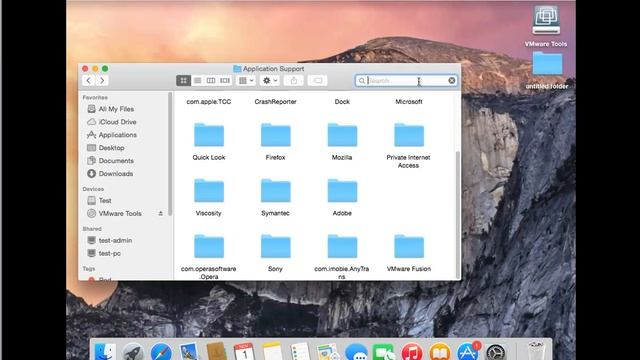Switch to icon view
This screenshot has height=360, width=640.
[x=183, y=80]
